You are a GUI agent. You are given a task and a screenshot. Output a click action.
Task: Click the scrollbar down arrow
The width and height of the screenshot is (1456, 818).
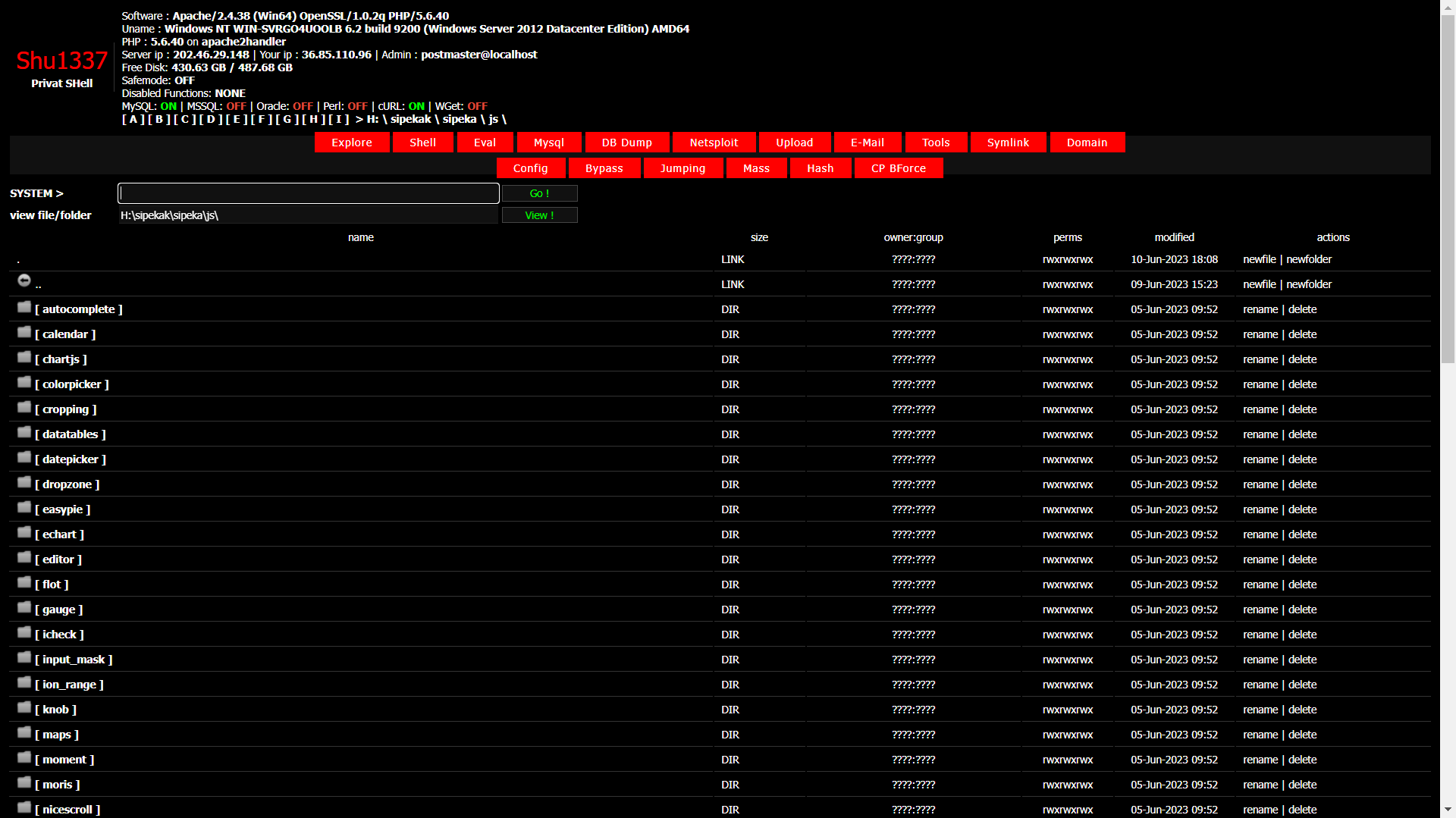tap(1448, 810)
